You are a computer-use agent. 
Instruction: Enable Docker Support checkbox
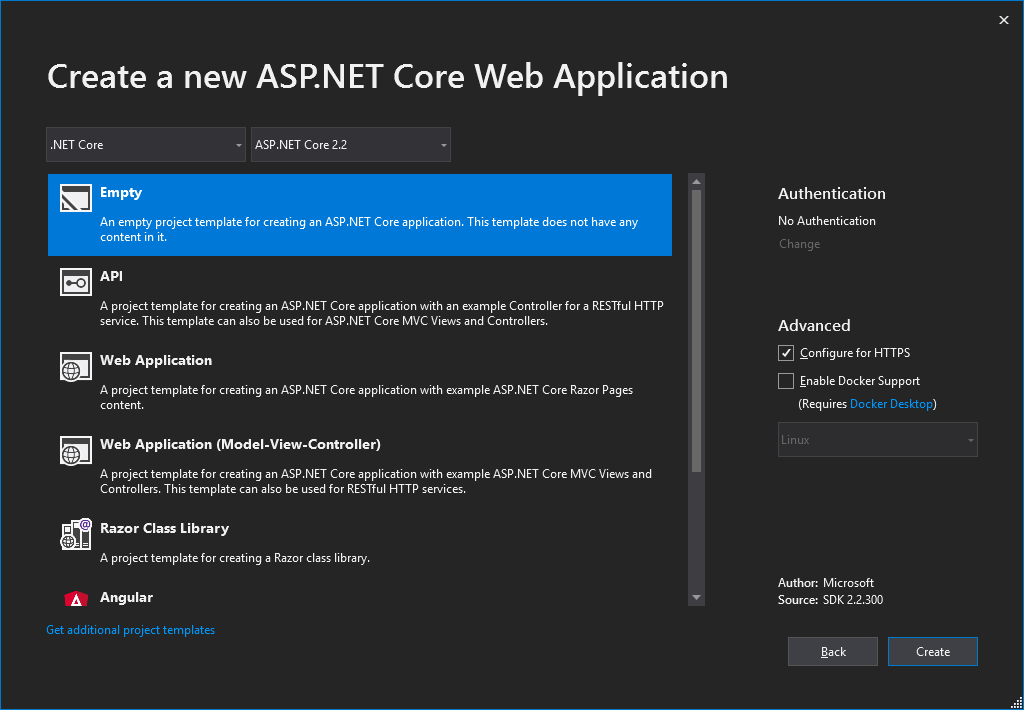(x=786, y=381)
